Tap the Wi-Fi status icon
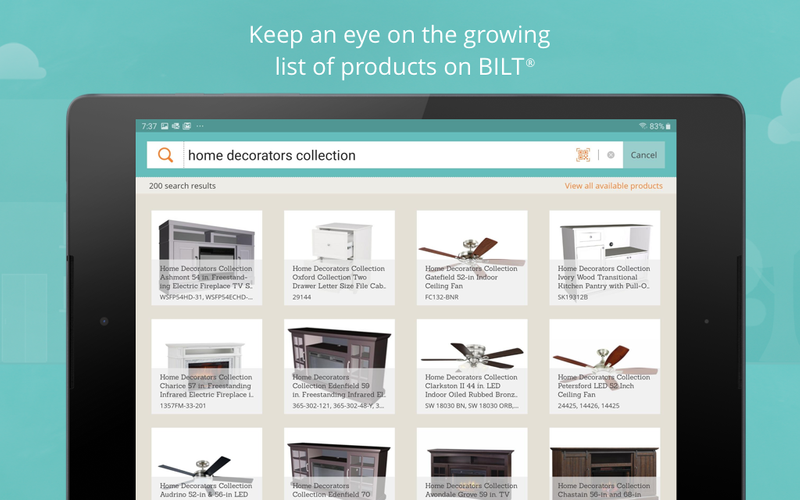The height and width of the screenshot is (500, 800). point(642,126)
